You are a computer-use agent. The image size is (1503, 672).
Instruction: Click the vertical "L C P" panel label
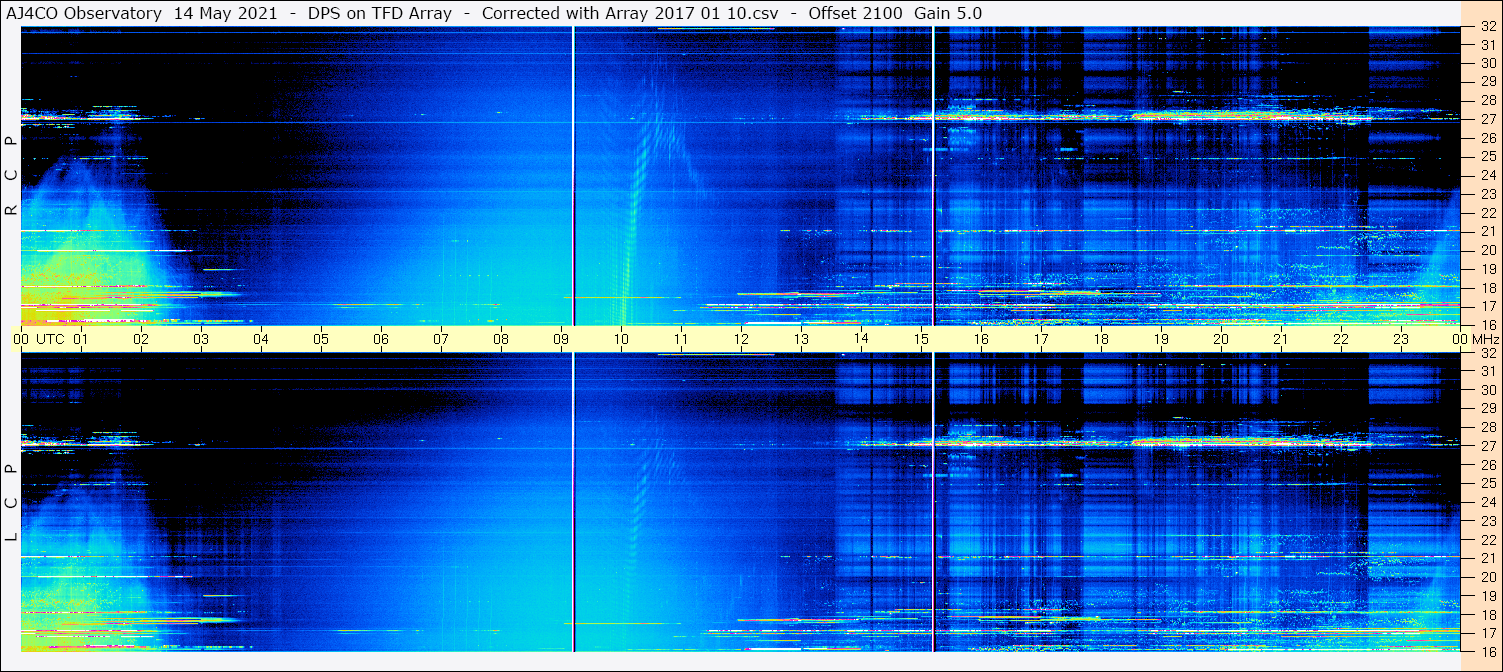tap(12, 503)
